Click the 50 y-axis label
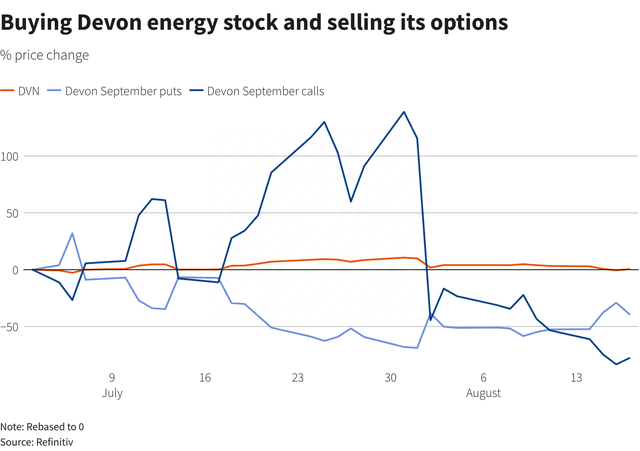The image size is (640, 451). click(12, 213)
